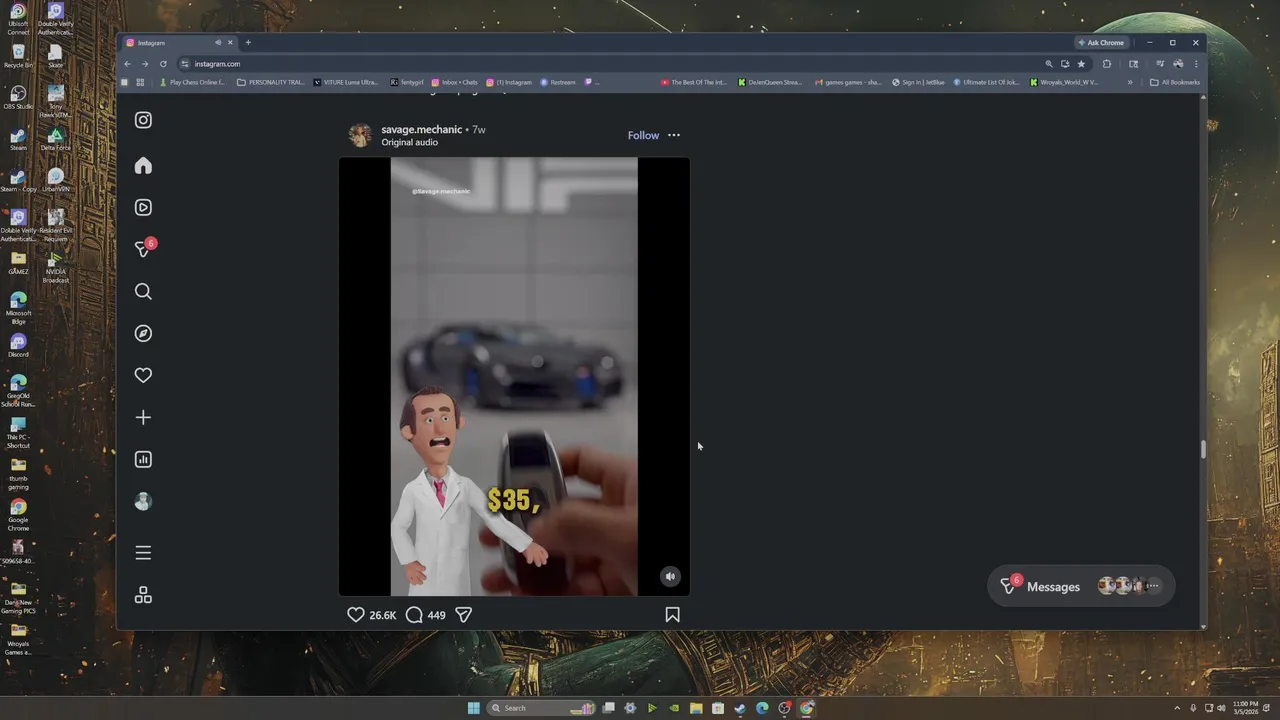This screenshot has height=720, width=1280.
Task: Select the Discord desktop shortcut
Action: click(18, 346)
